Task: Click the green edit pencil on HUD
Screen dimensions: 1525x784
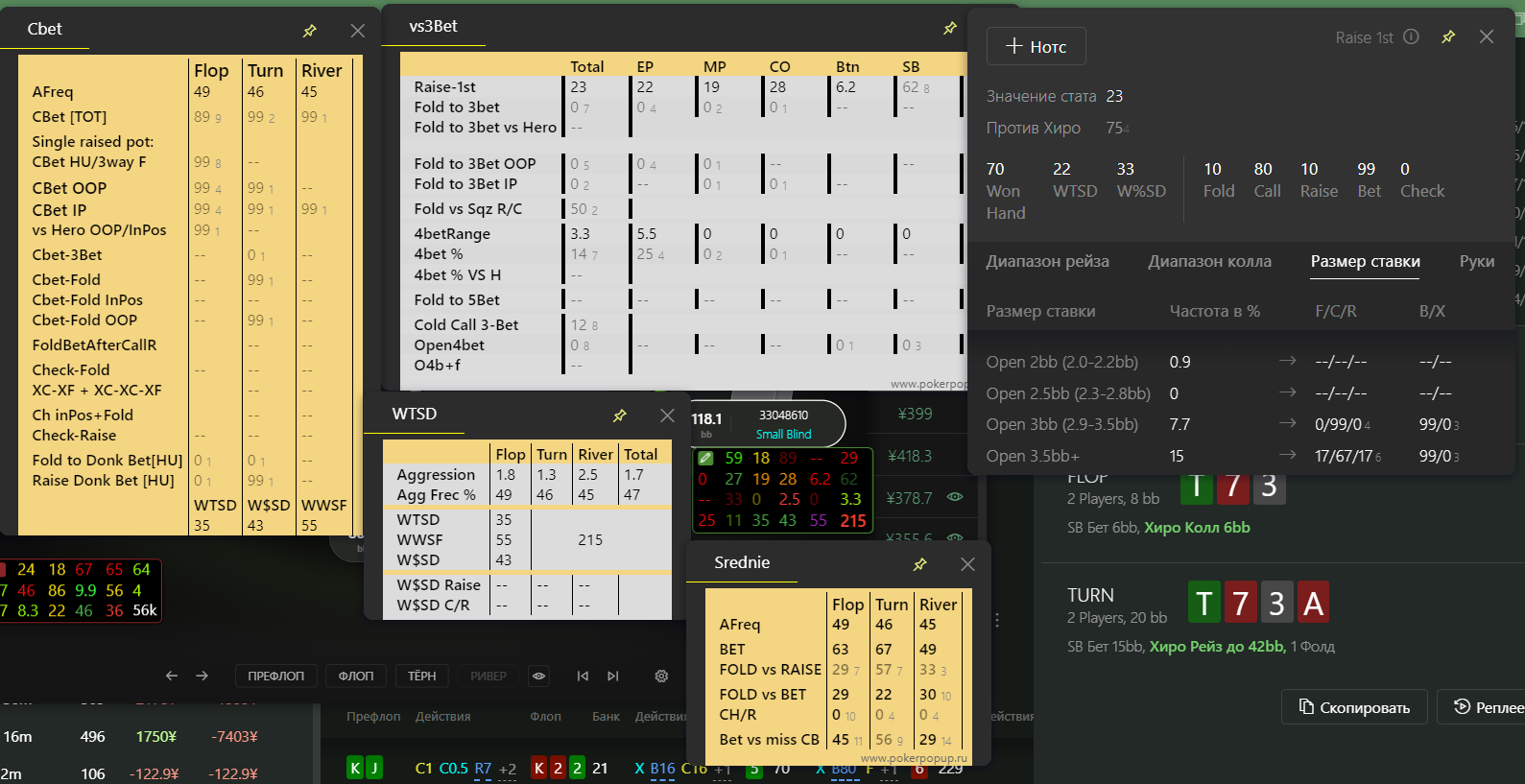Action: 705,458
